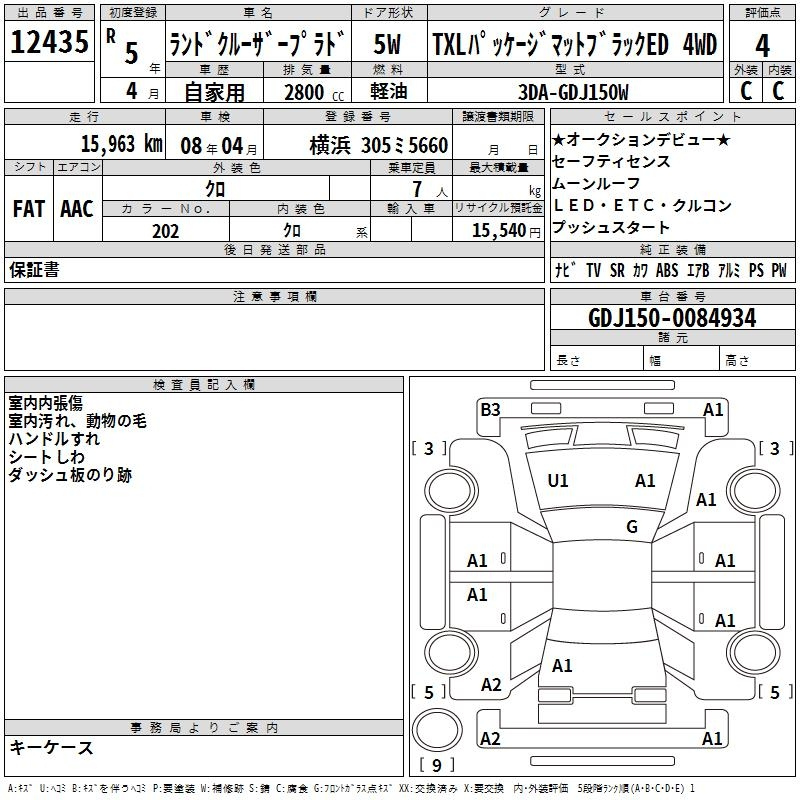Image resolution: width=800 pixels, height=800 pixels.
Task: Select the U1 dent mark on hood
Action: (x=558, y=481)
